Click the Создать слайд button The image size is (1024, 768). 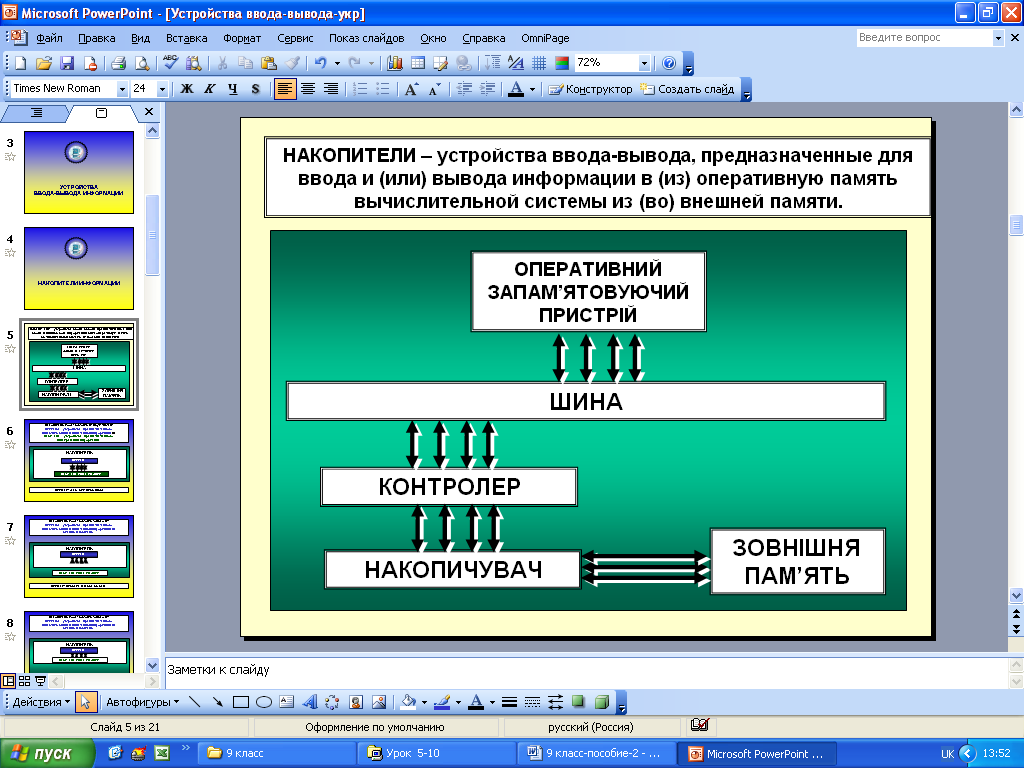coord(687,89)
